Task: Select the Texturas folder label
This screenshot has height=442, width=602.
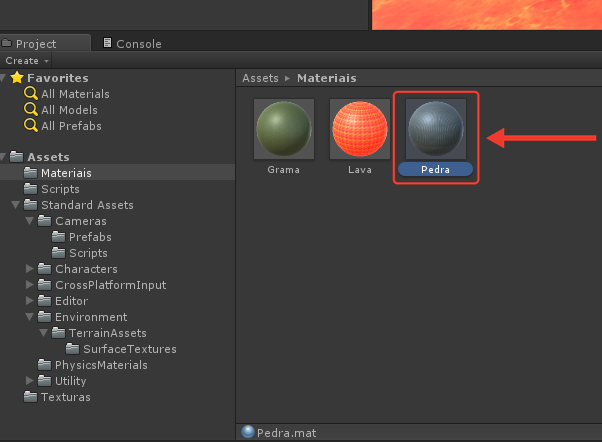Action: [66, 397]
